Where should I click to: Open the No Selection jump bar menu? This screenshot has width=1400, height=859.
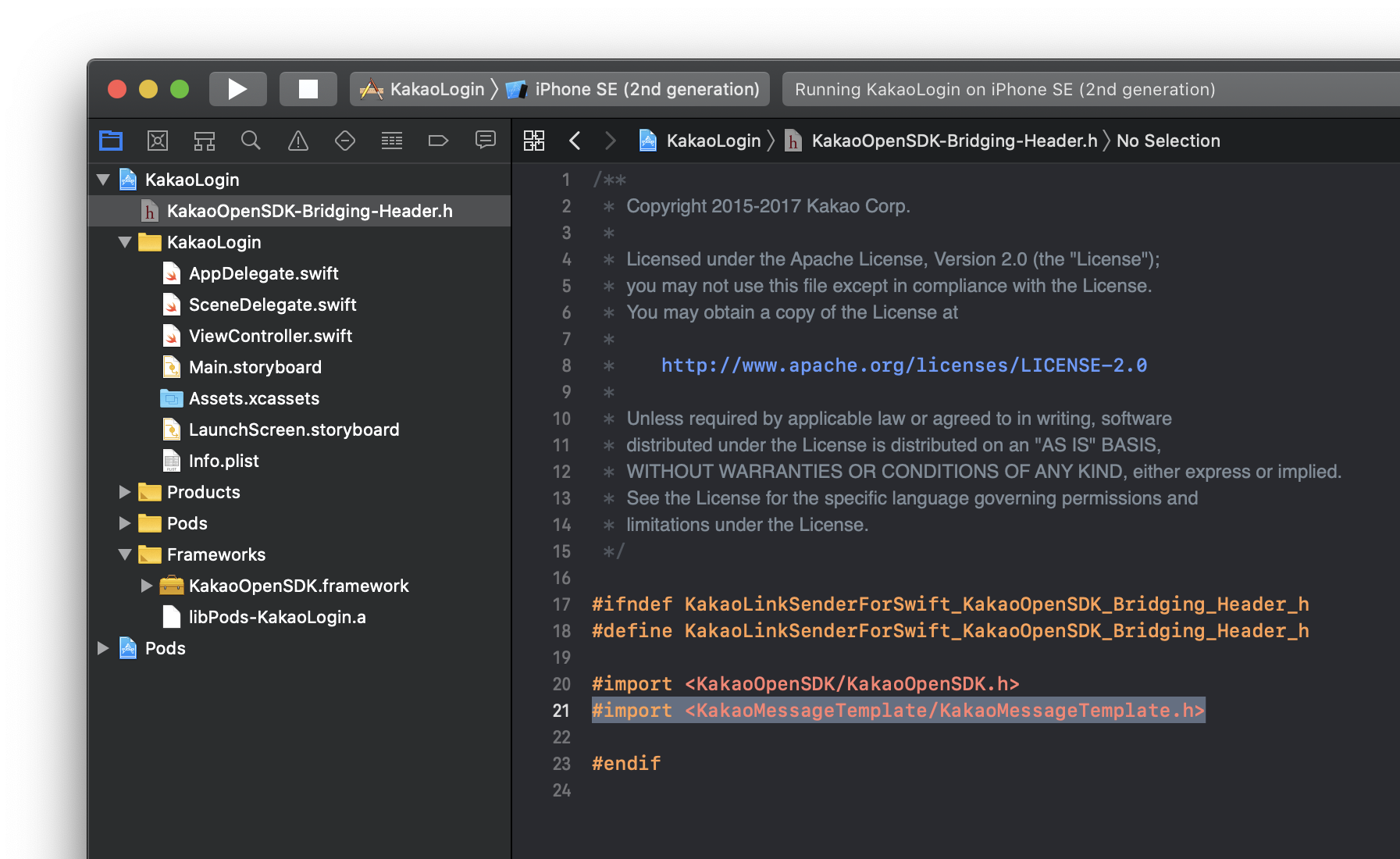point(1168,141)
